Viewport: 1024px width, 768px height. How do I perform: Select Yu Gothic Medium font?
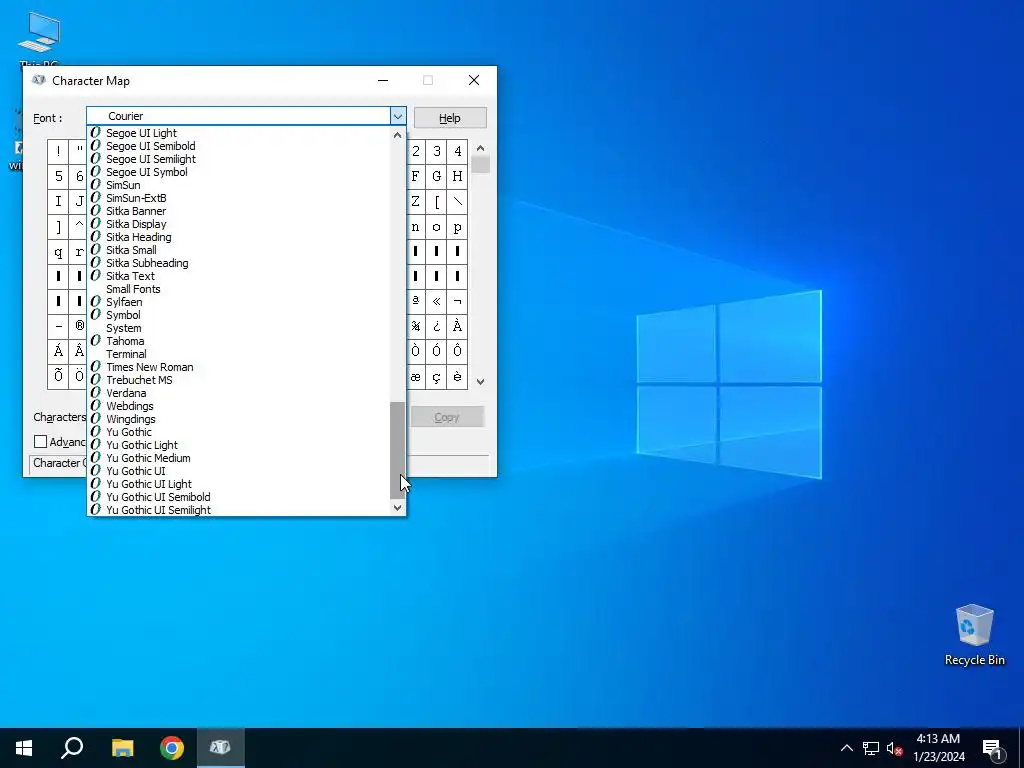coord(238,458)
